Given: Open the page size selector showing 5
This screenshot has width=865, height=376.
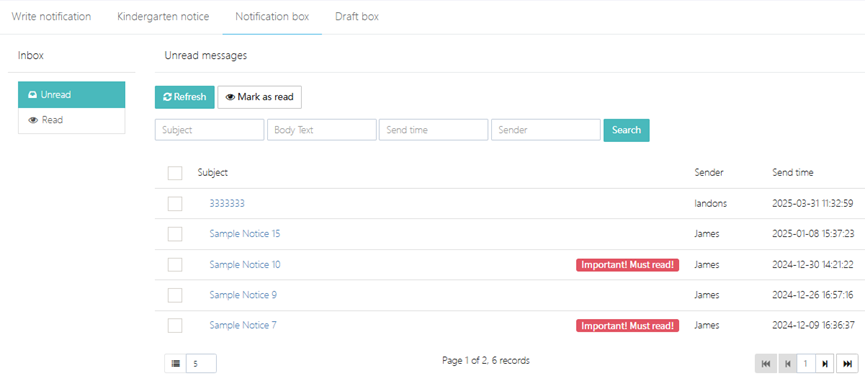Looking at the screenshot, I should (x=201, y=363).
